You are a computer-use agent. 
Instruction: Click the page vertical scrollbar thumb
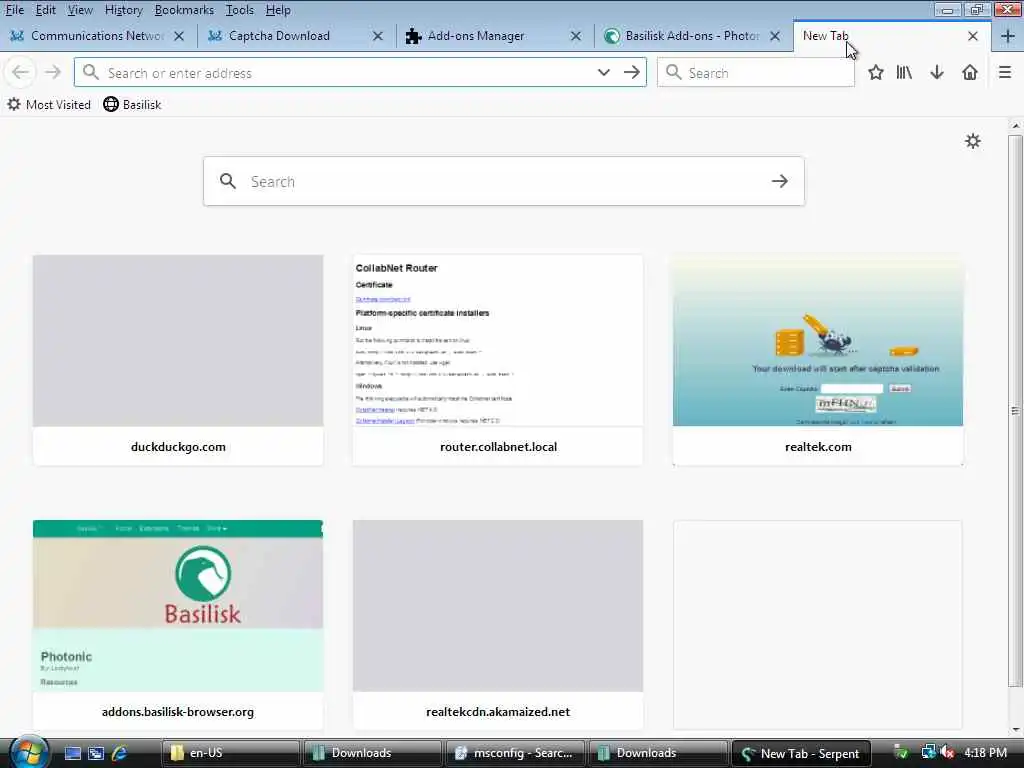(x=1015, y=411)
